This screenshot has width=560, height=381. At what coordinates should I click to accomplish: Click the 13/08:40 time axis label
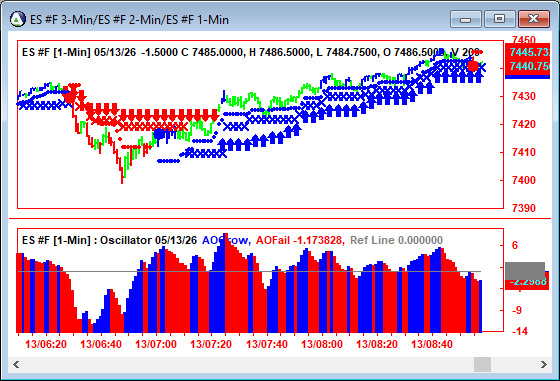(432, 345)
